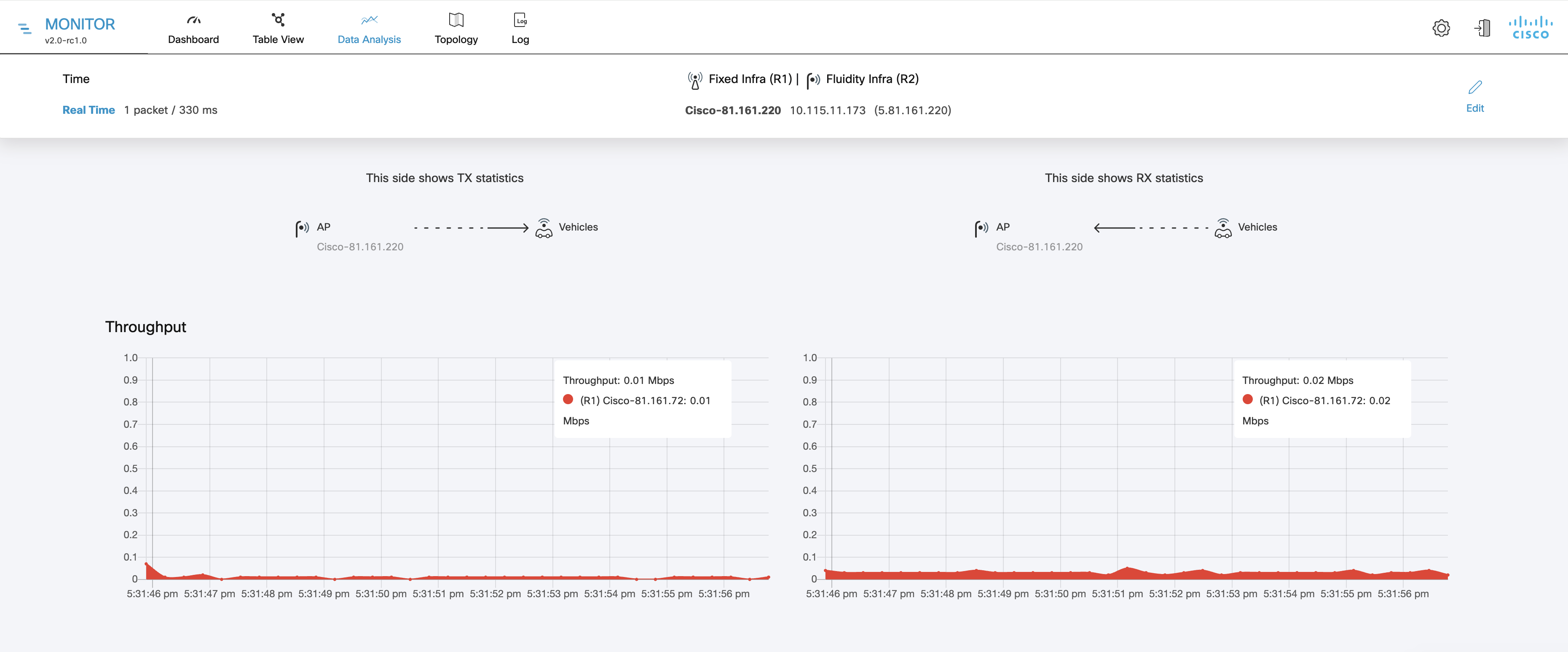Click the '5:31:56 pm' label on TX chart
Viewport: 1568px width, 652px height.
click(724, 594)
